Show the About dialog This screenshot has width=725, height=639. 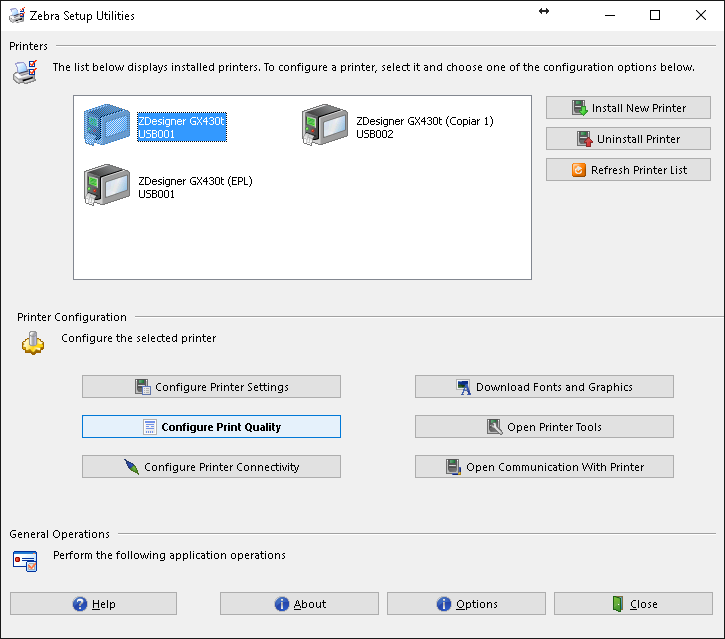(299, 603)
